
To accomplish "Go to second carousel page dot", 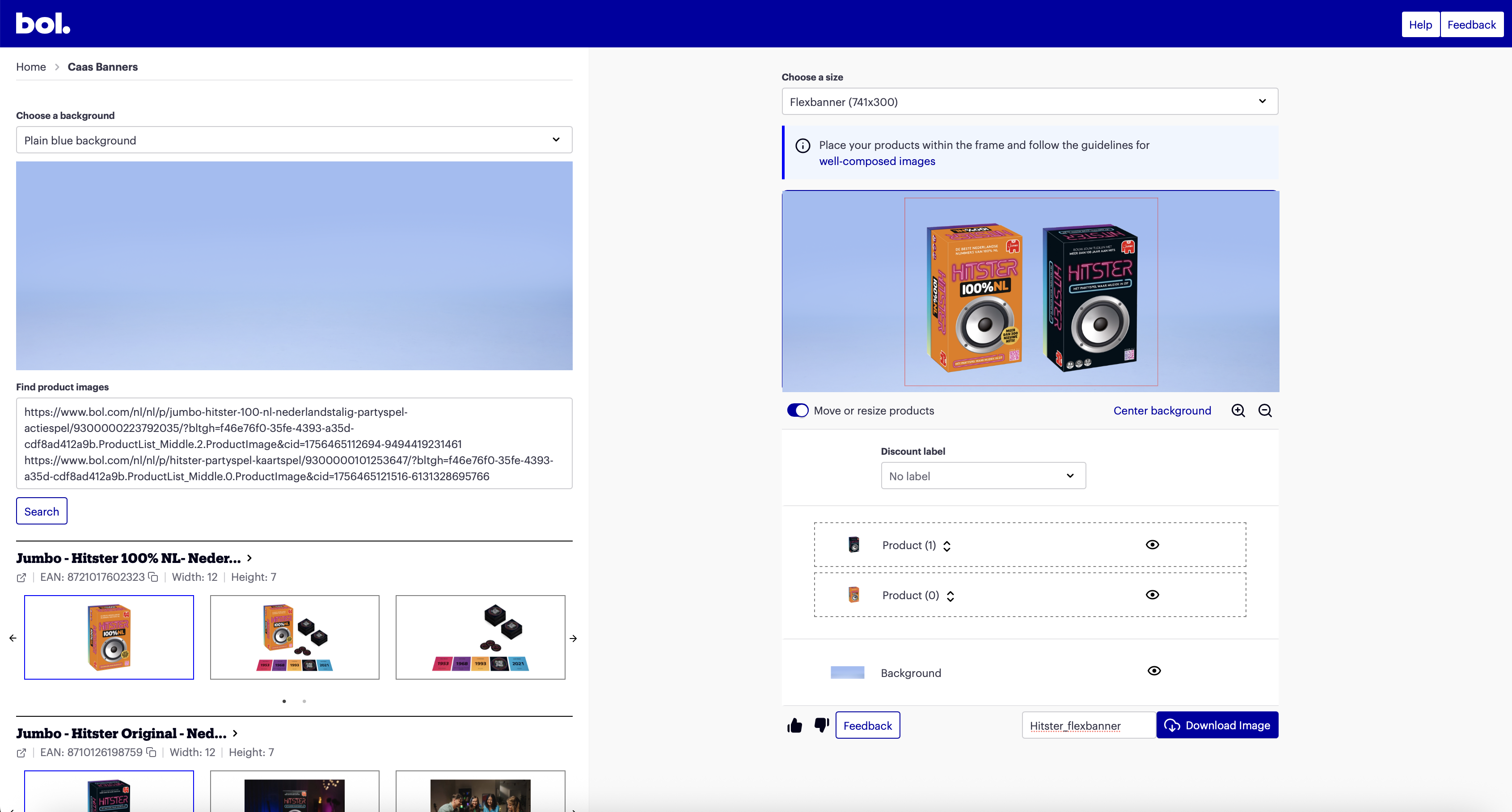I will (304, 701).
